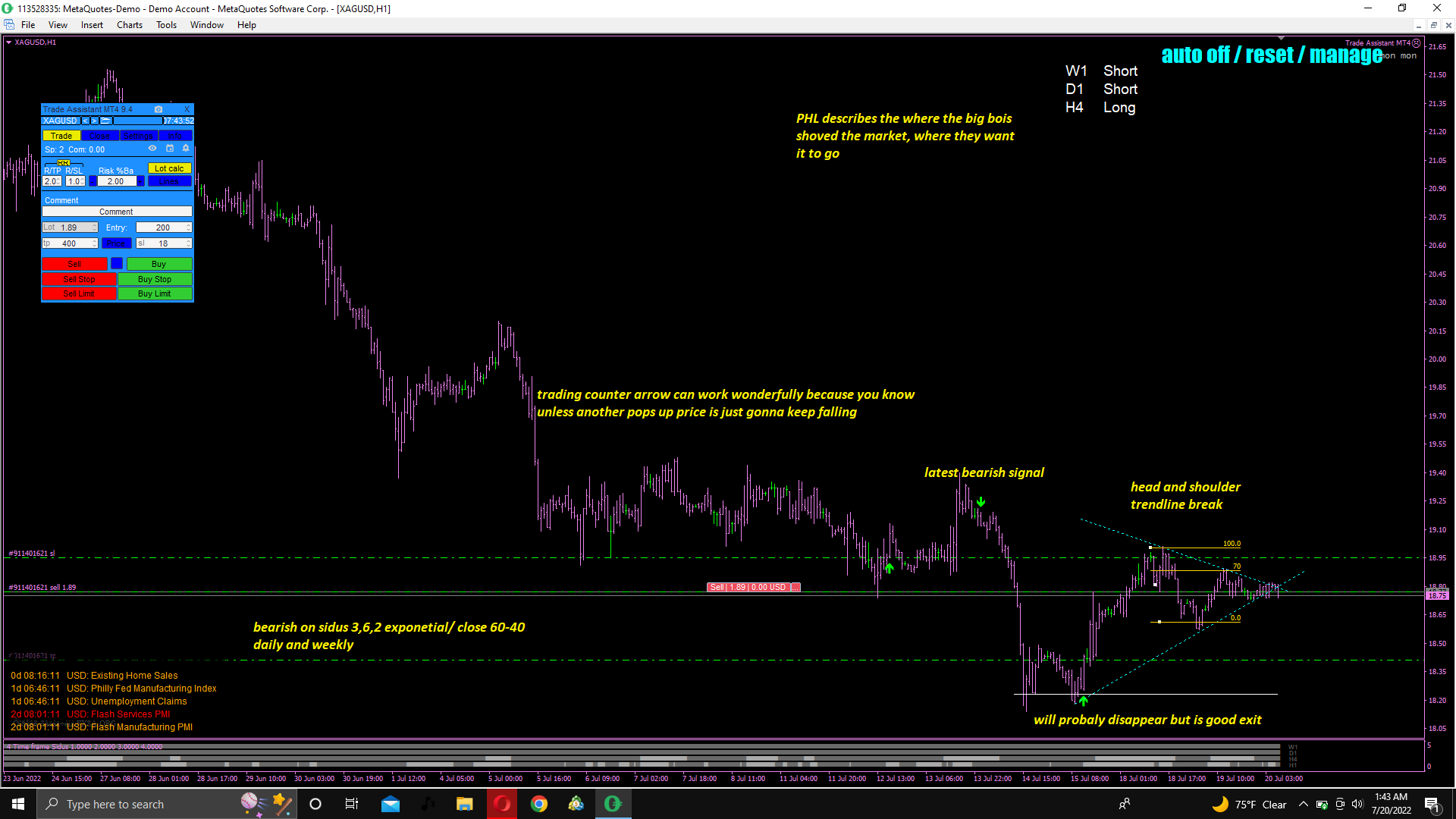The width and height of the screenshot is (1456, 819).
Task: Toggle the Lot calc mode button
Action: [x=169, y=168]
